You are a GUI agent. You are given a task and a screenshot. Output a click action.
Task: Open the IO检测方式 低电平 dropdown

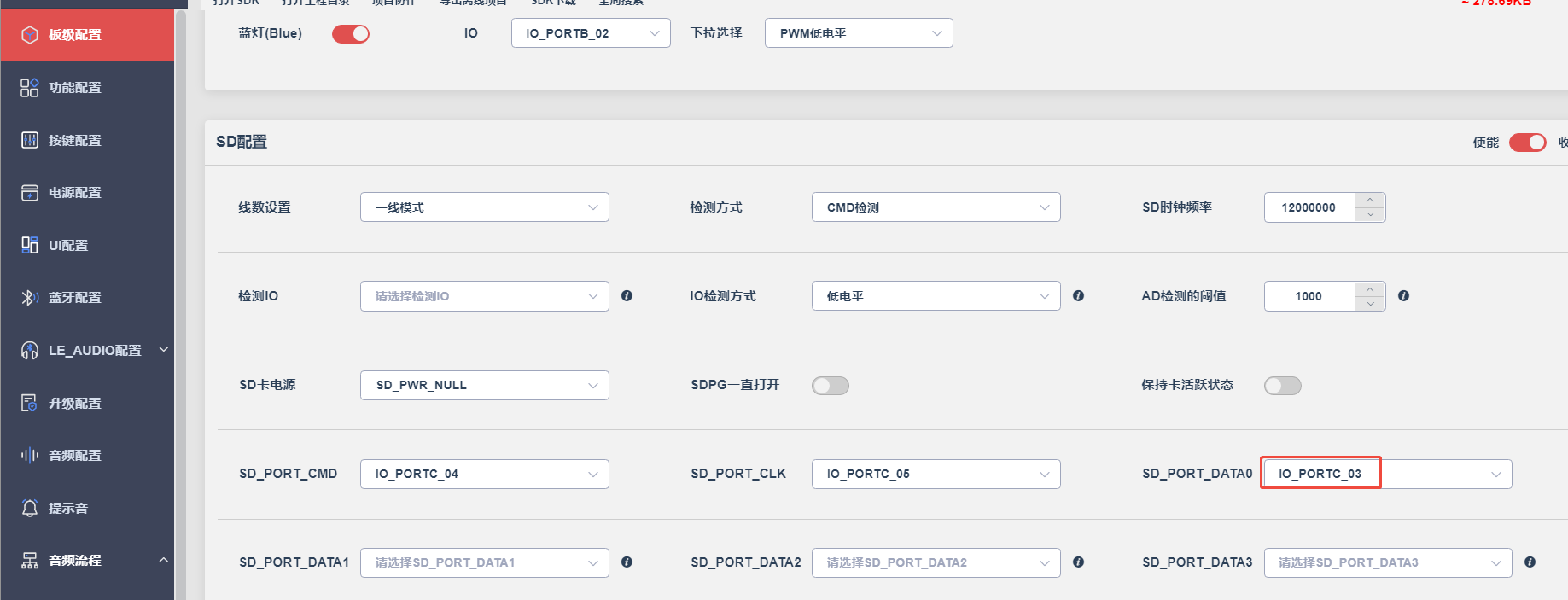936,296
